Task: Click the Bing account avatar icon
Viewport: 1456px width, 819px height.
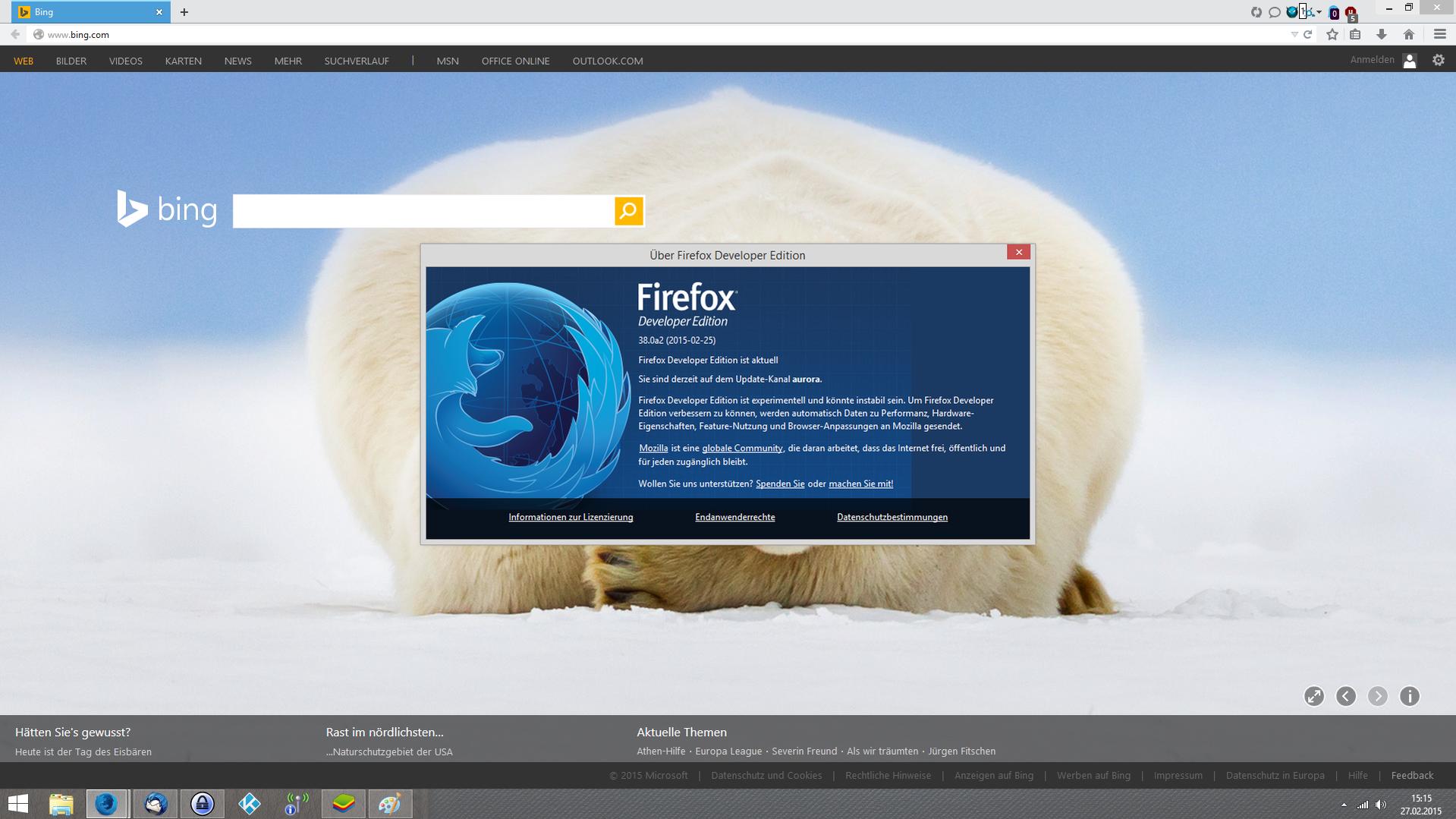Action: [1409, 61]
